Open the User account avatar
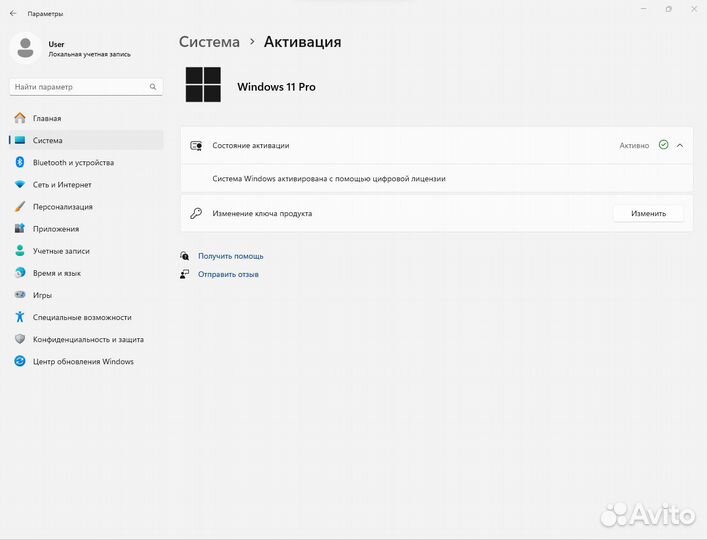The height and width of the screenshot is (540, 707). [x=25, y=48]
